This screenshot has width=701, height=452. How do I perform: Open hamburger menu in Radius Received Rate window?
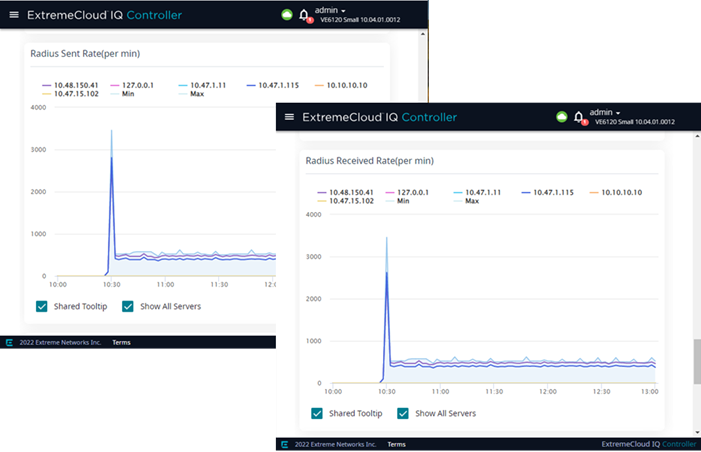(290, 117)
